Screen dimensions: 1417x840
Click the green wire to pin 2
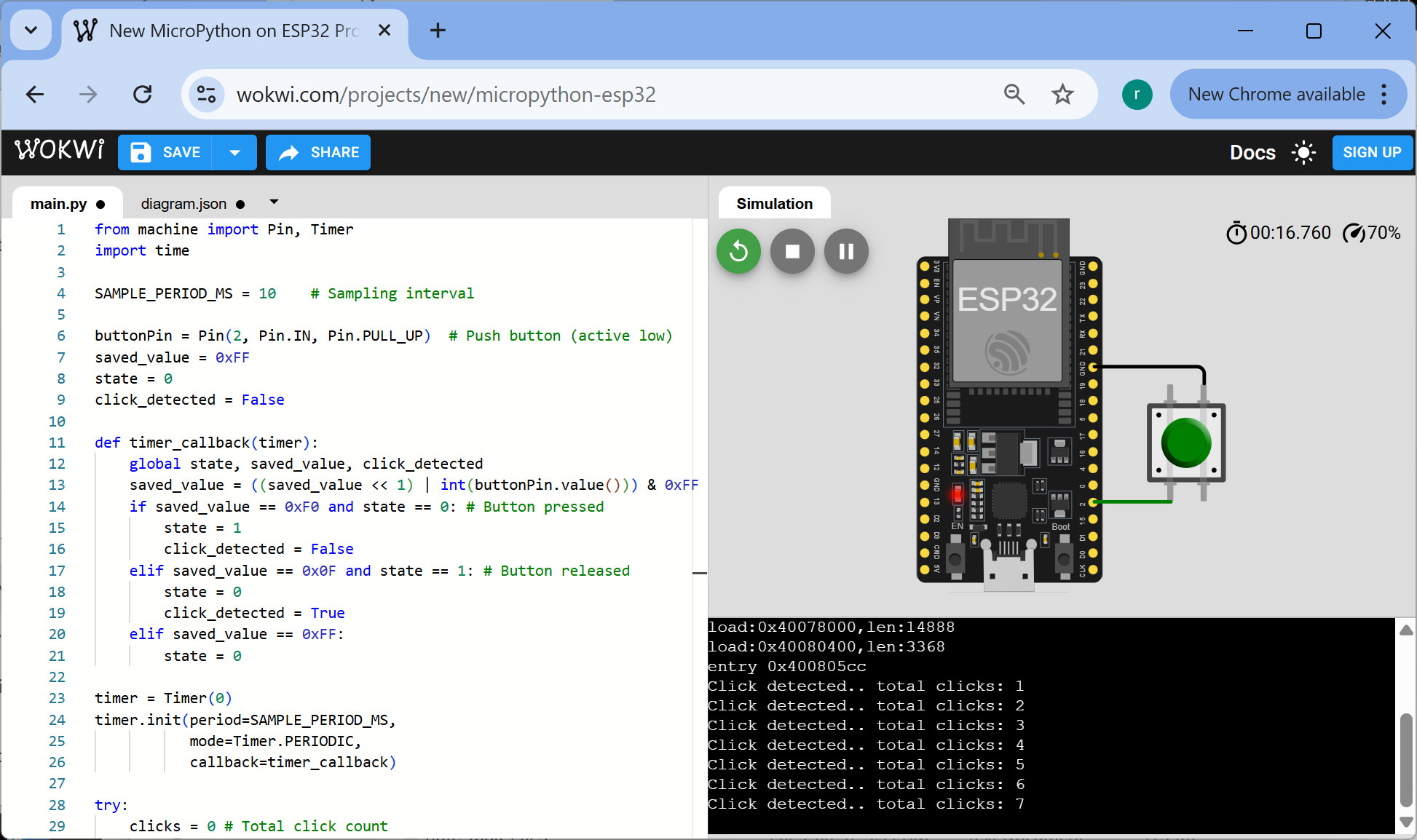pyautogui.click(x=1132, y=502)
